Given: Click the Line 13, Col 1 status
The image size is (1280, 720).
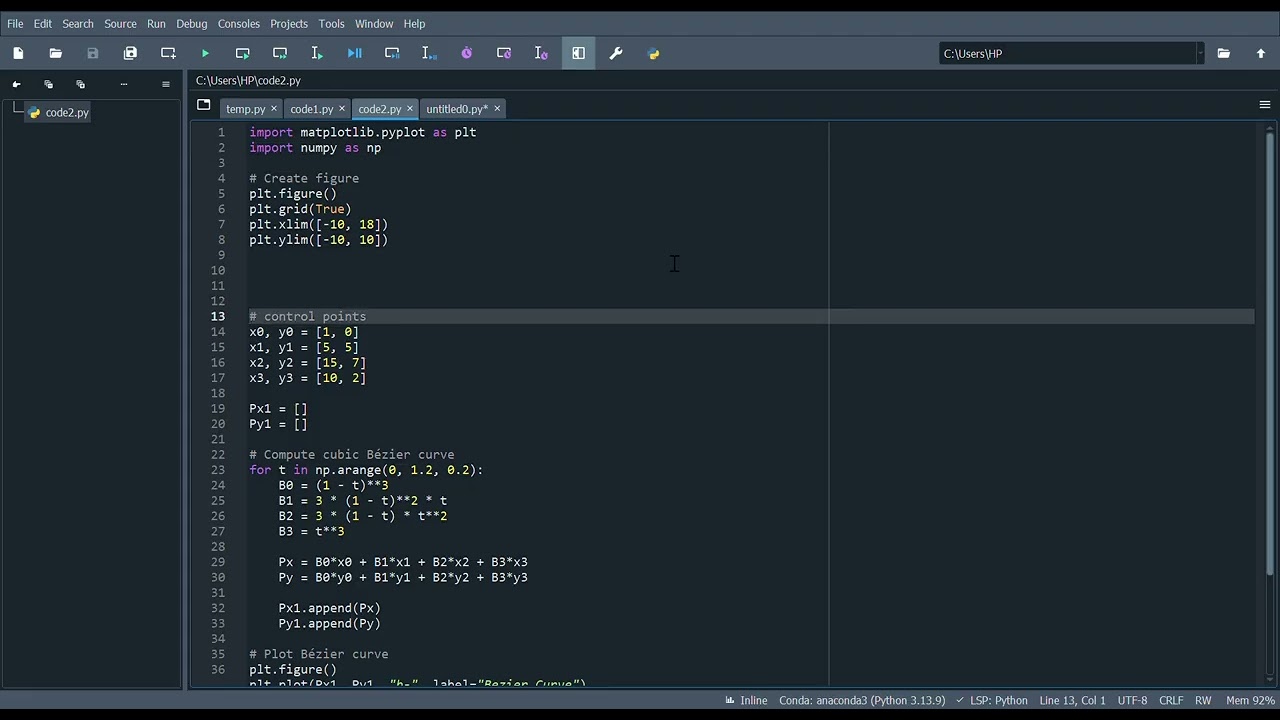Looking at the screenshot, I should tap(1072, 701).
